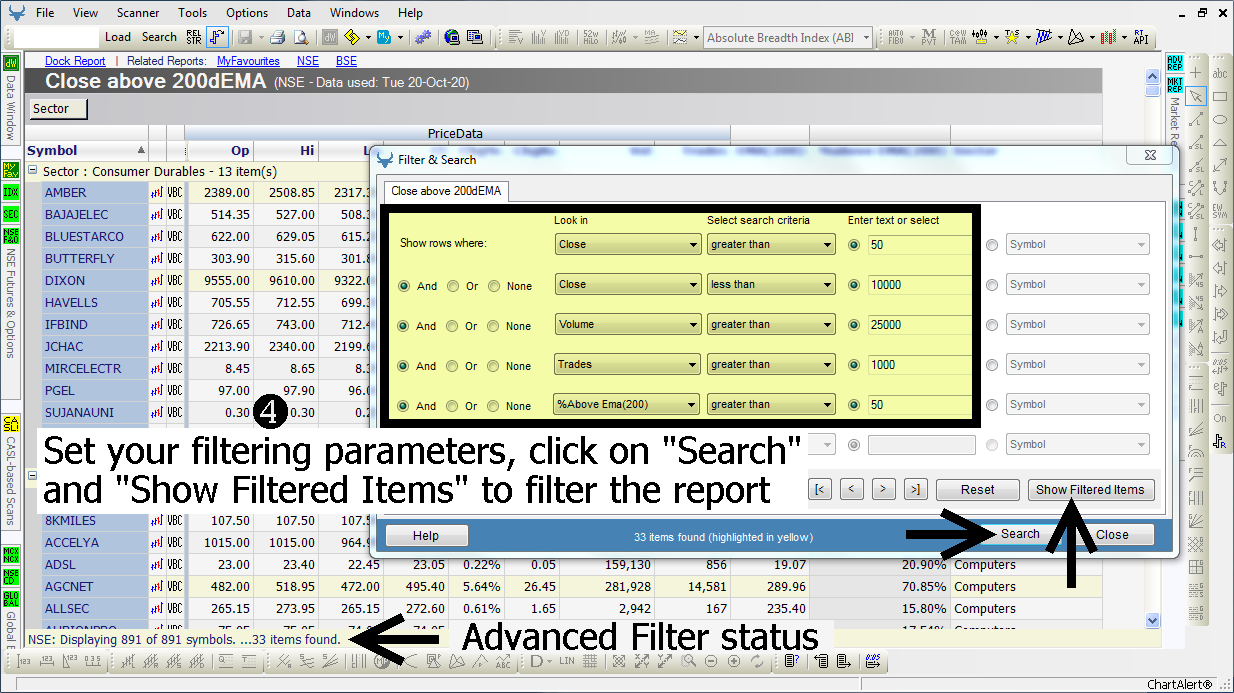Click the GLOBAL sidebar icon
1234x693 pixels.
point(11,598)
